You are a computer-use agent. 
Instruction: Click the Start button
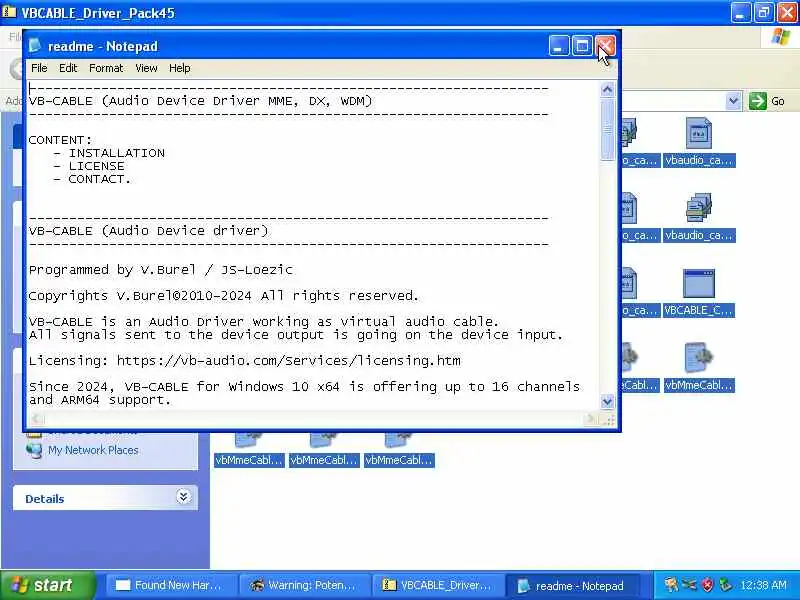pos(47,585)
